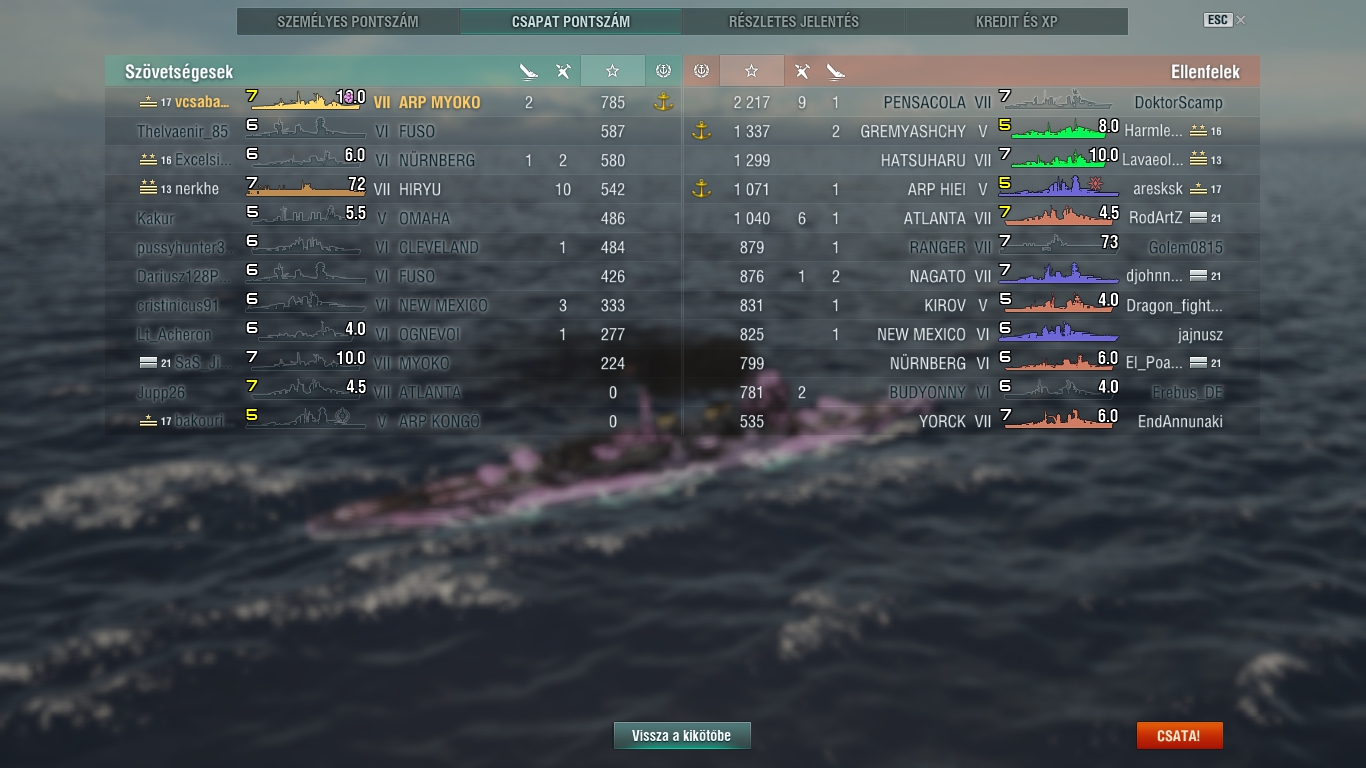Sort enemies by aircraft shot down icon
Image resolution: width=1366 pixels, height=768 pixels.
click(x=802, y=71)
